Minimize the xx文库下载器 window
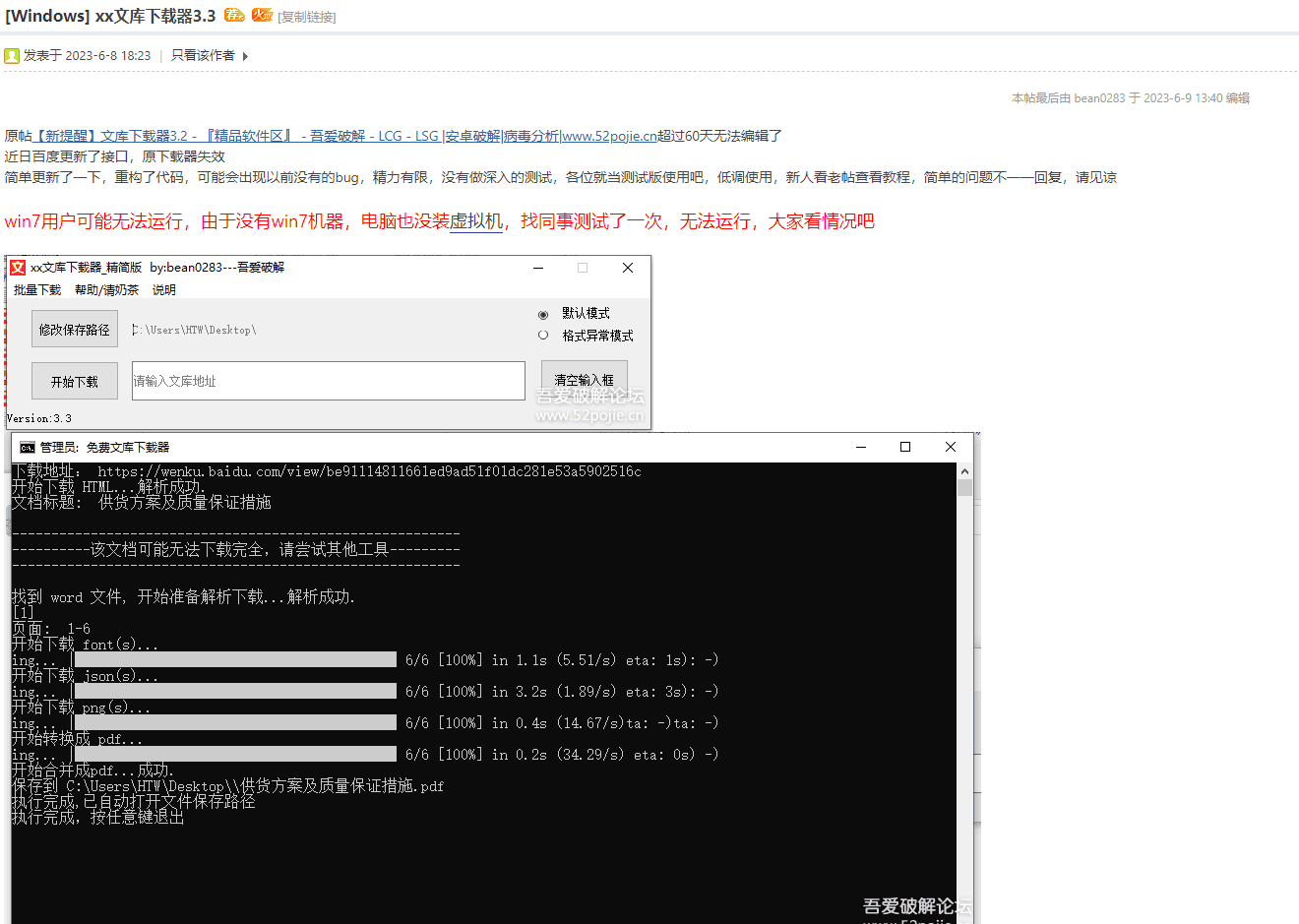 coord(538,268)
